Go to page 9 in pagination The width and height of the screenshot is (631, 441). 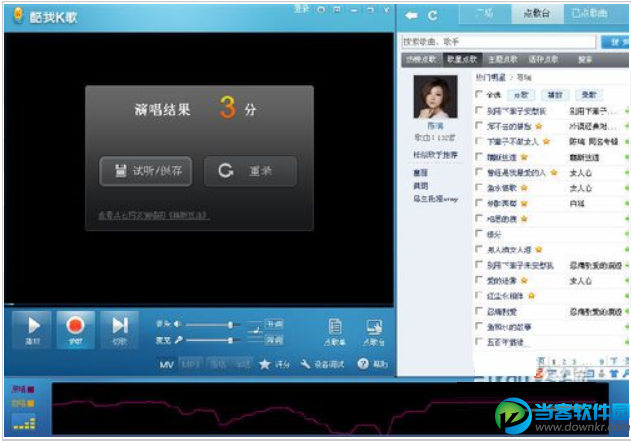point(602,362)
